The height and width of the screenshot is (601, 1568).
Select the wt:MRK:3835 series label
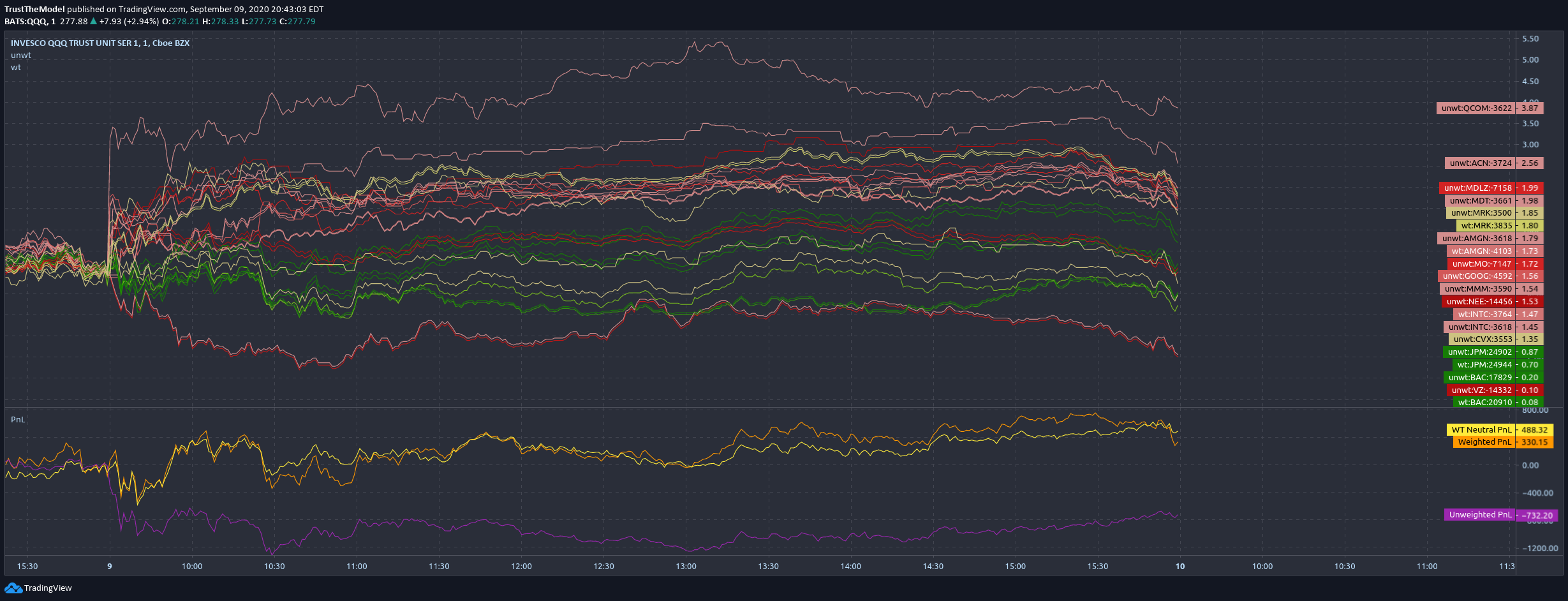pos(1486,226)
